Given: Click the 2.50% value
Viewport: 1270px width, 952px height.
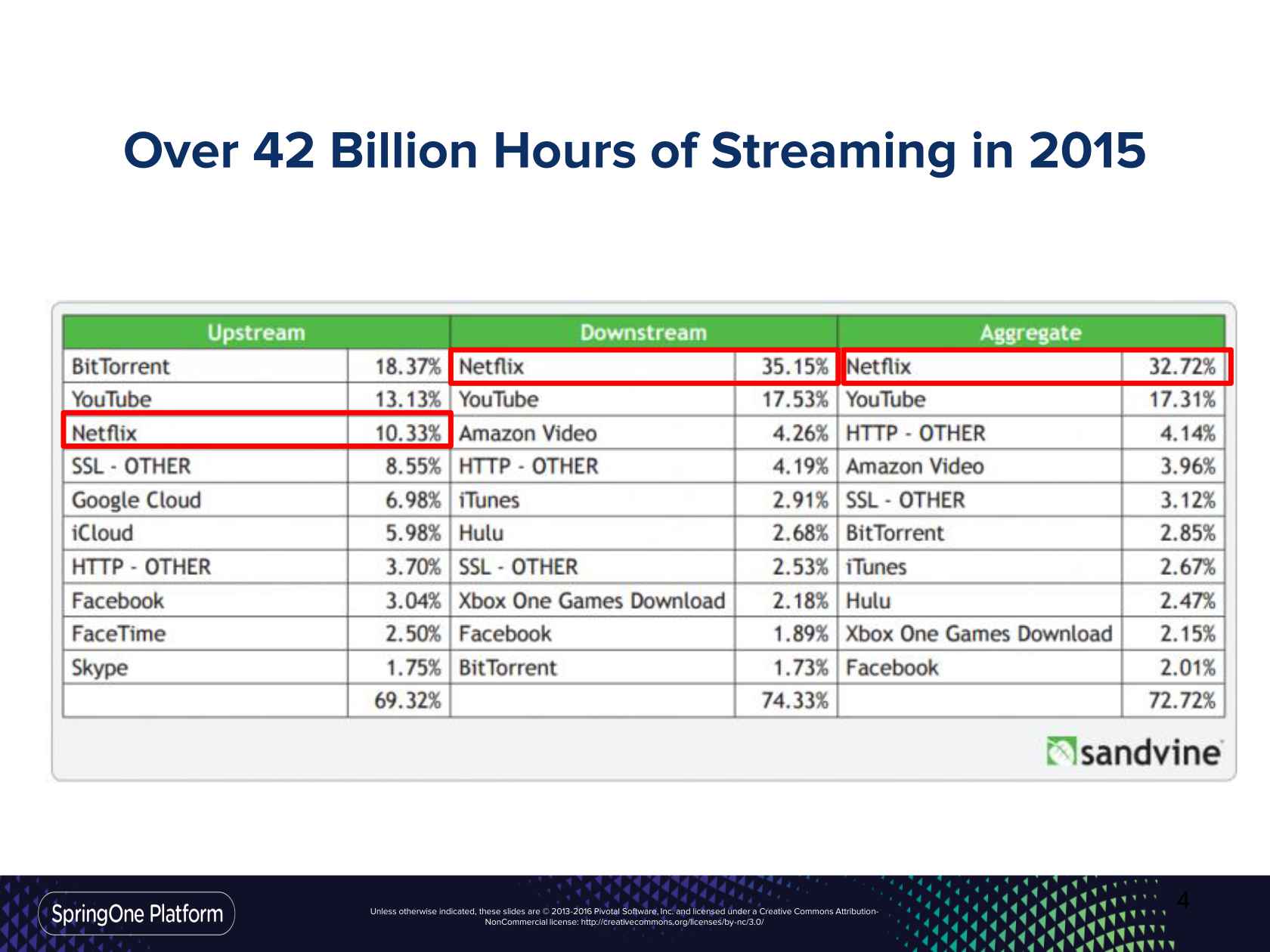Looking at the screenshot, I should tap(413, 634).
